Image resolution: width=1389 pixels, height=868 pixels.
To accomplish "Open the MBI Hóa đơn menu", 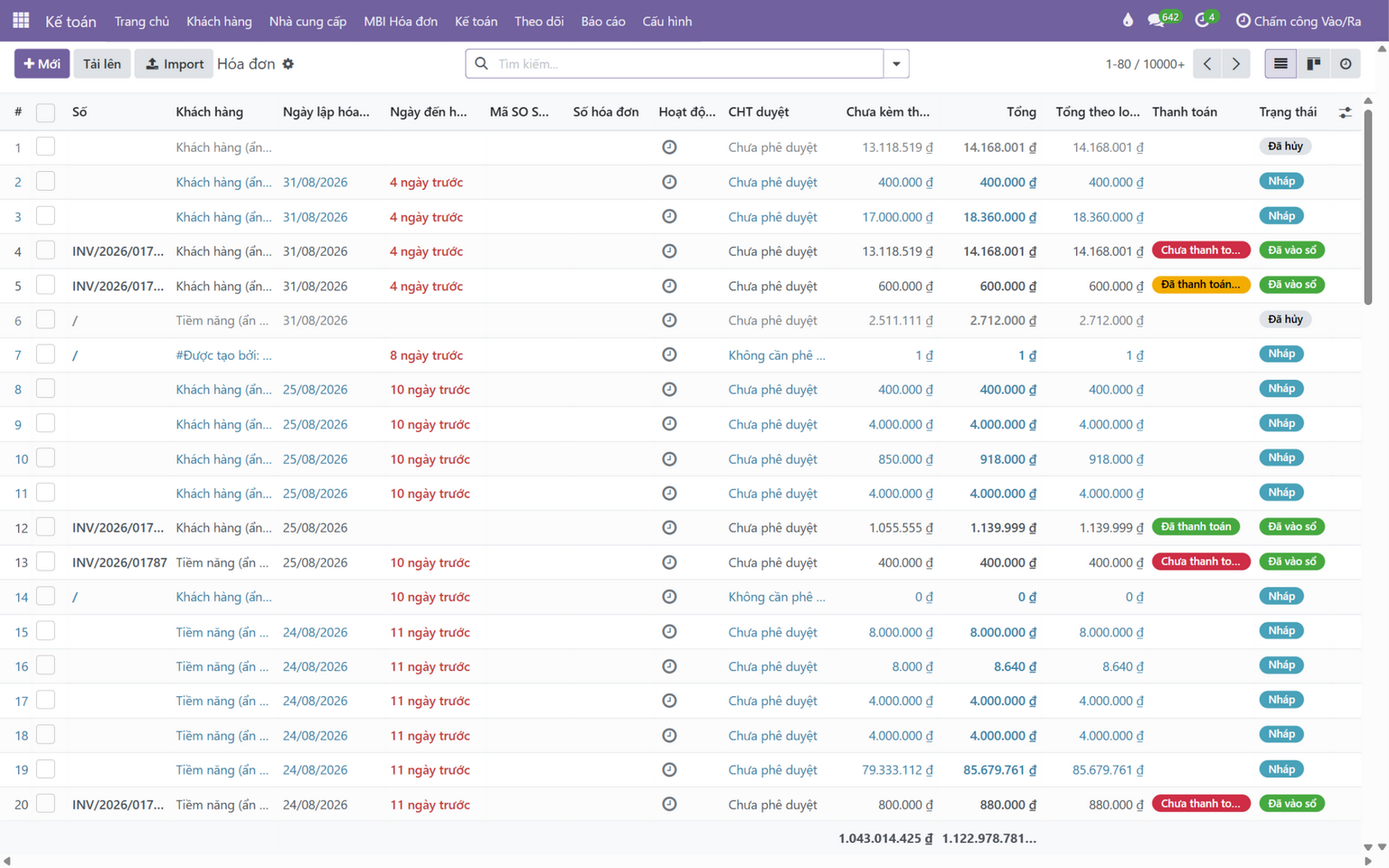I will 401,21.
